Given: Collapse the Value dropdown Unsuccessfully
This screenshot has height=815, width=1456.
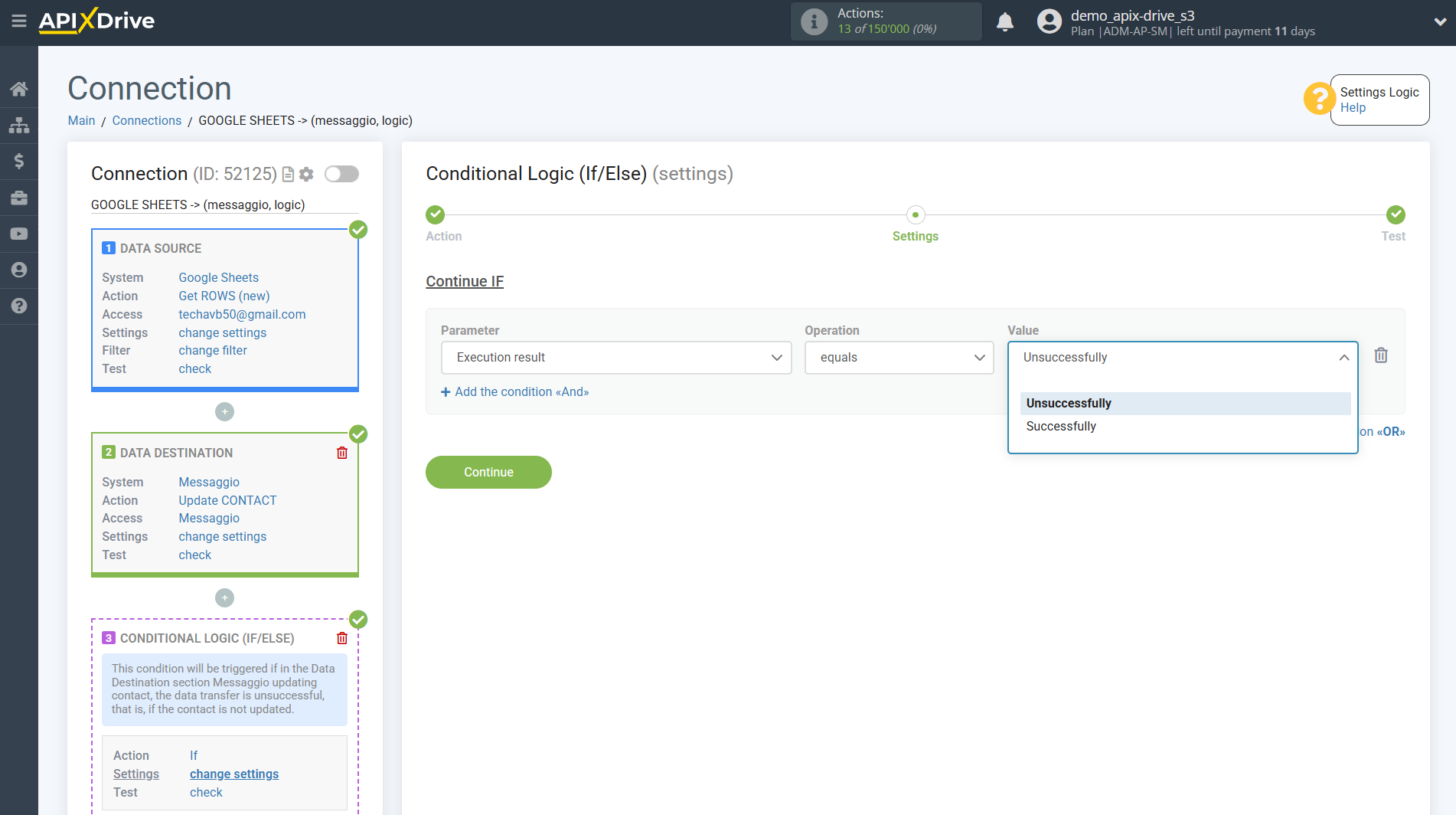Looking at the screenshot, I should click(x=1183, y=358).
